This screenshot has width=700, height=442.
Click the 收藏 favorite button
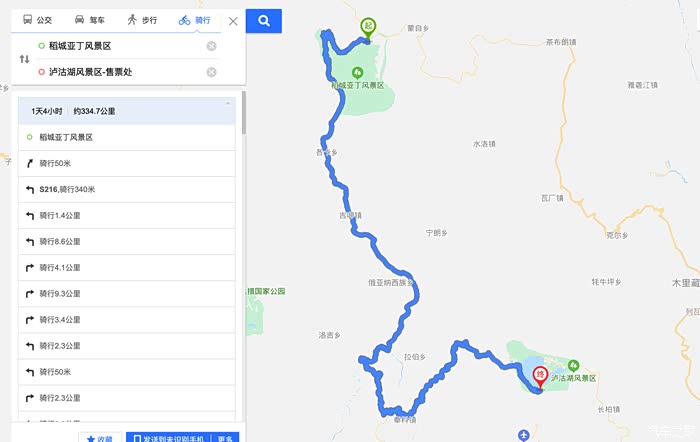[x=100, y=438]
